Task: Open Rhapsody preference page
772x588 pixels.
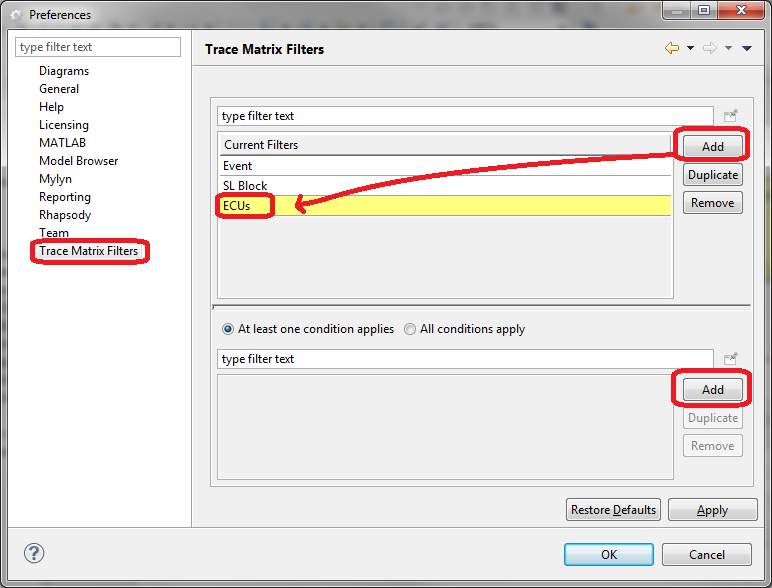Action: [65, 215]
